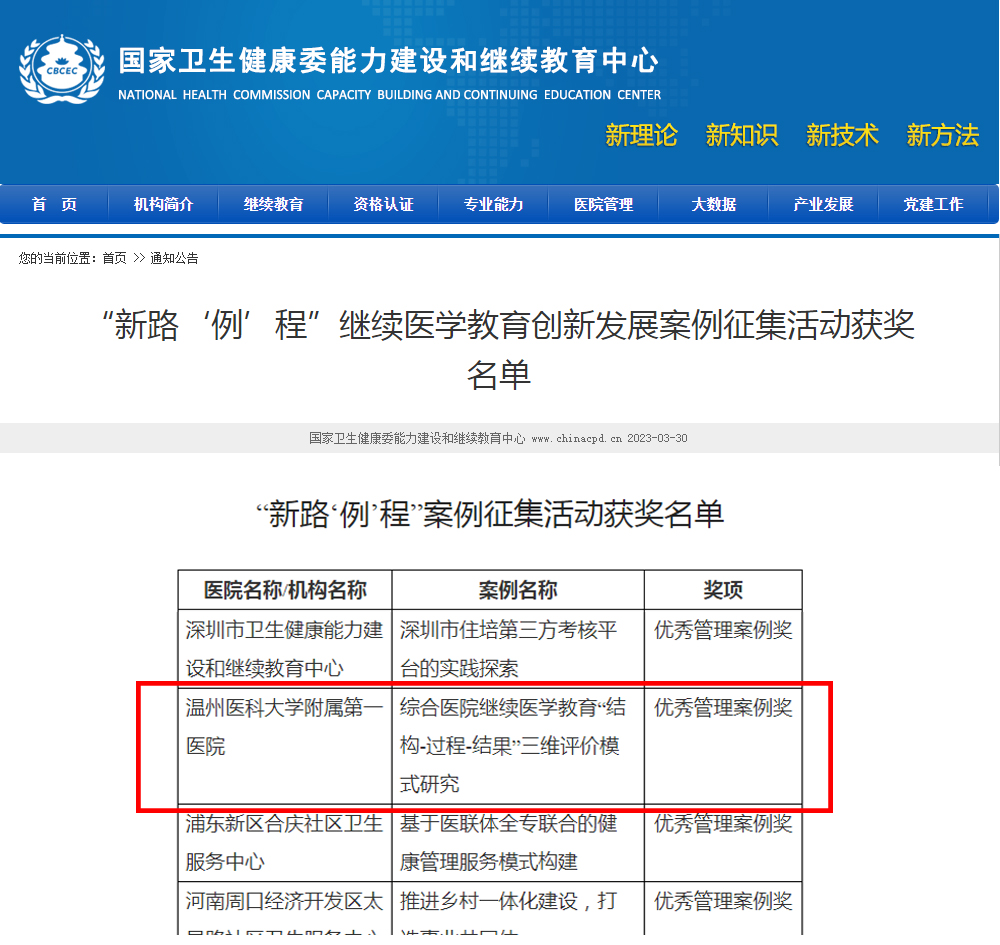Select the 温州医科大学附属第一医院 table cell

(x=284, y=727)
